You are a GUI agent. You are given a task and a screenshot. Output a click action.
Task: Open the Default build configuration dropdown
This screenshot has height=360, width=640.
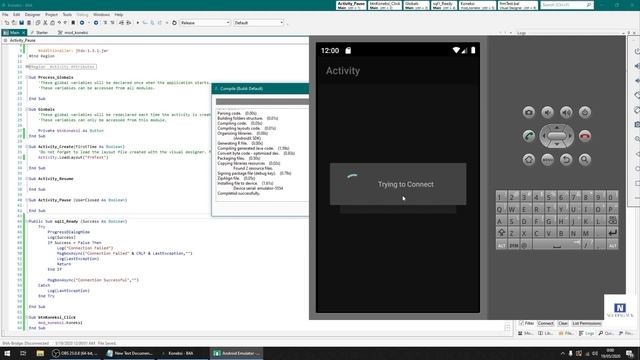click(x=259, y=23)
